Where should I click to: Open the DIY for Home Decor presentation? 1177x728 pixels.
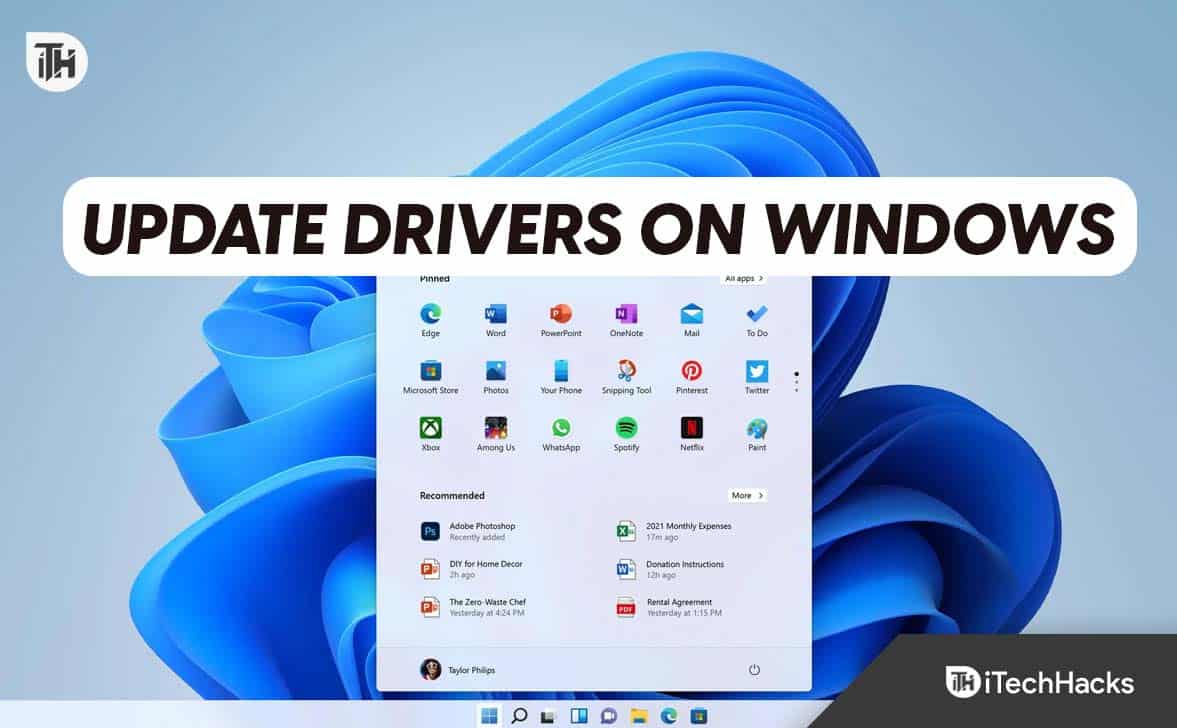pos(471,569)
